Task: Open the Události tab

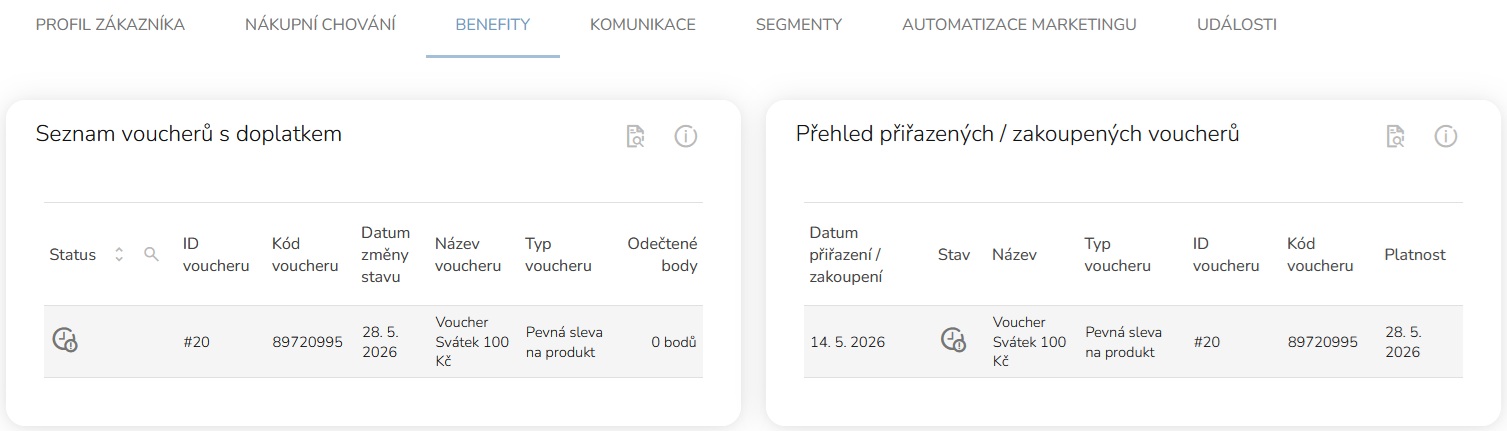Action: click(1237, 25)
